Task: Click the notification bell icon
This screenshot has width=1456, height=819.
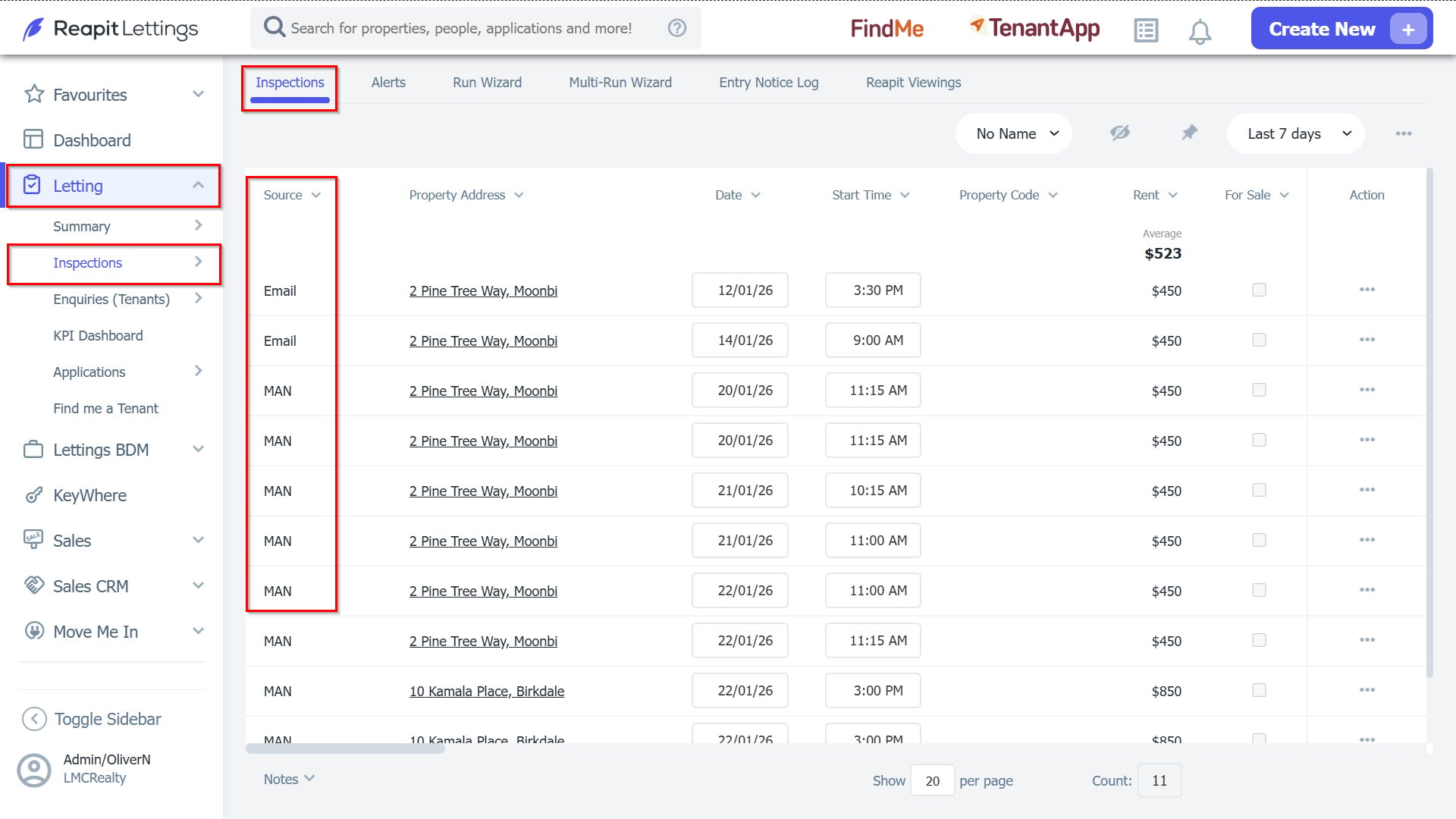Action: coord(1200,32)
